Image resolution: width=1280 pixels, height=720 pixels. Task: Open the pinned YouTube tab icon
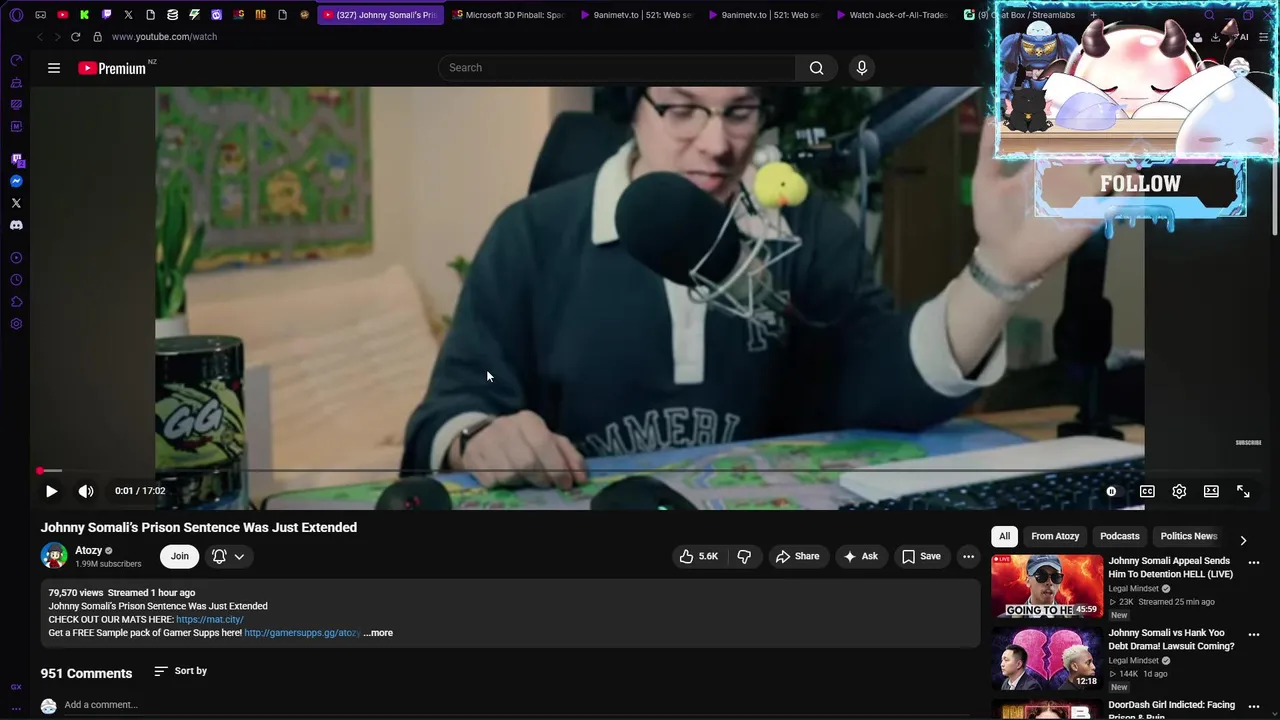click(62, 15)
